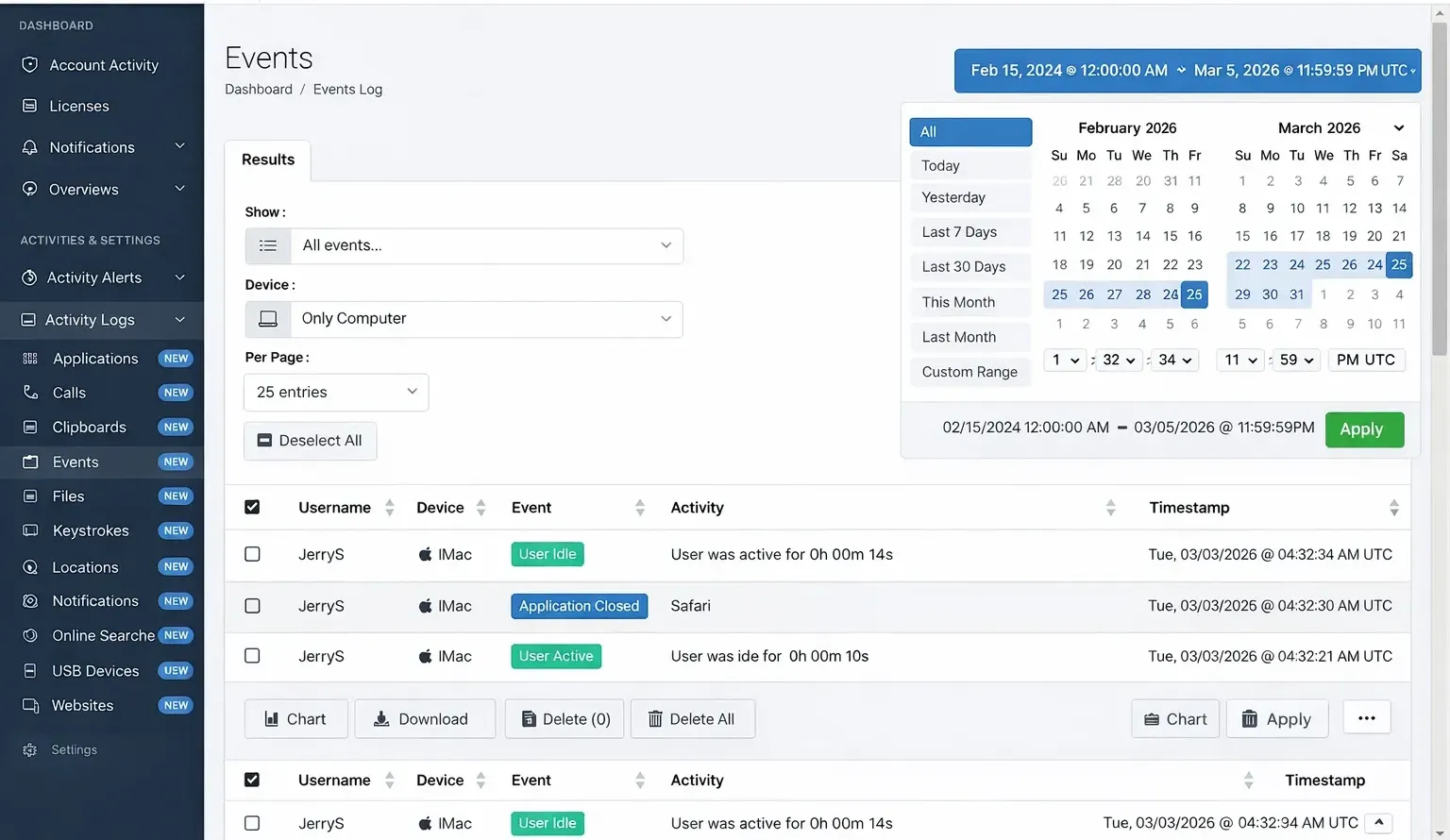
Task: Click Apply to confirm the date range
Action: click(x=1363, y=429)
